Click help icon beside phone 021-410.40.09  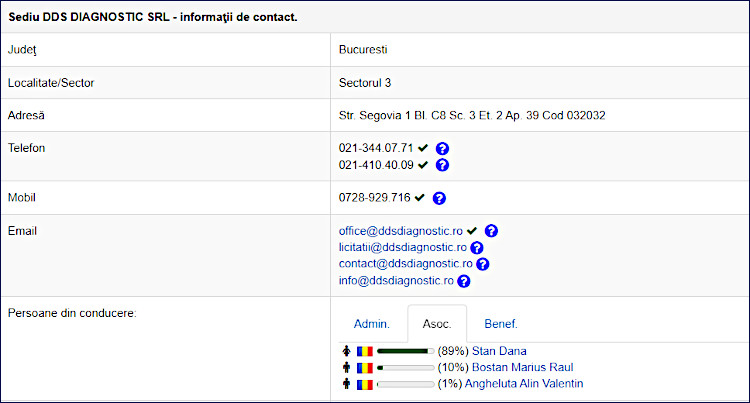coord(442,165)
